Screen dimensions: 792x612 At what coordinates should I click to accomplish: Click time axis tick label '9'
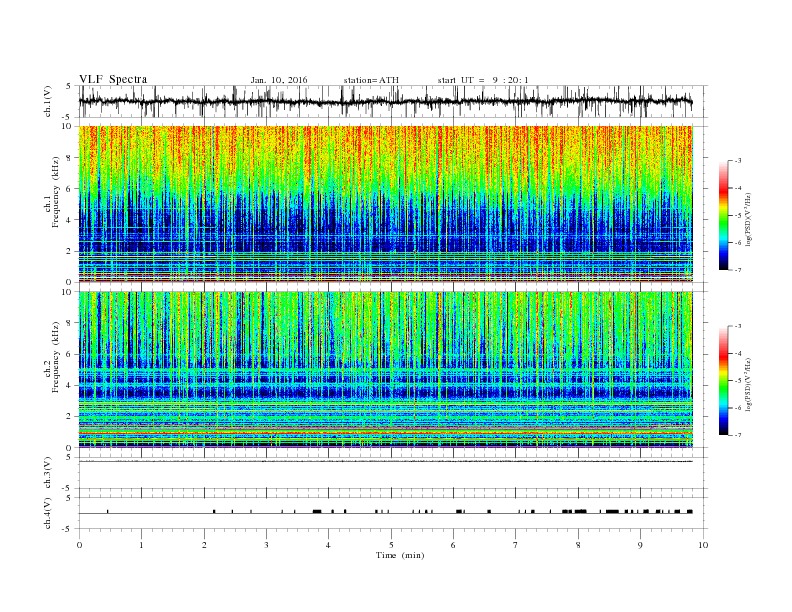click(640, 545)
